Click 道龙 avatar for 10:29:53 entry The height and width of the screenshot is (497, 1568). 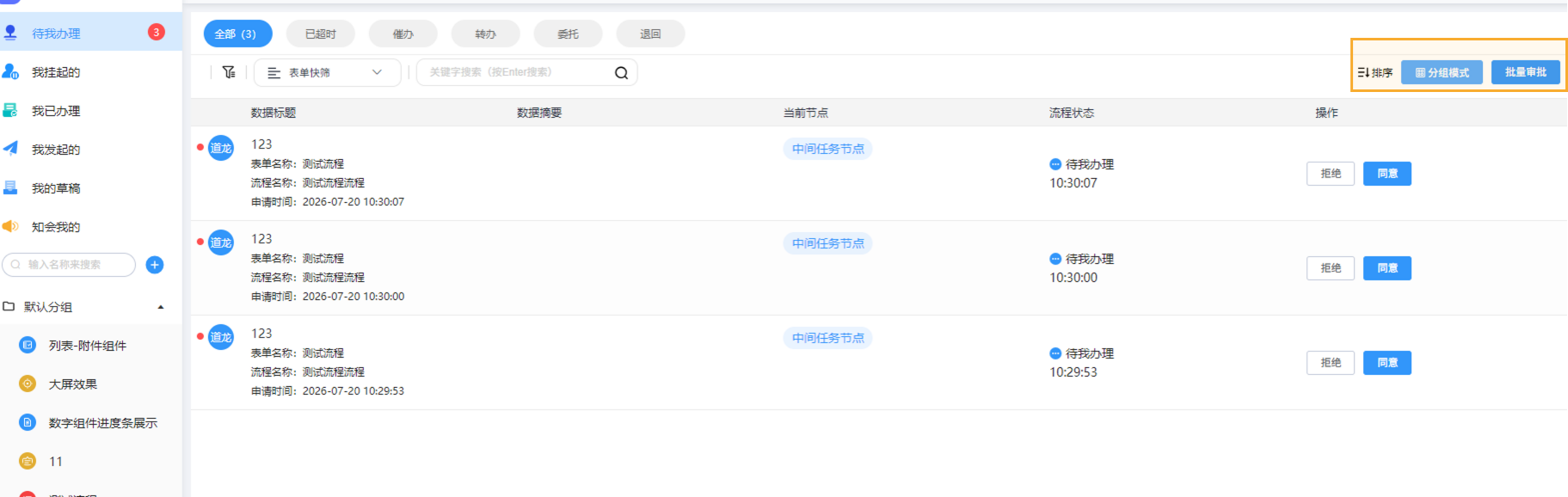tap(221, 337)
